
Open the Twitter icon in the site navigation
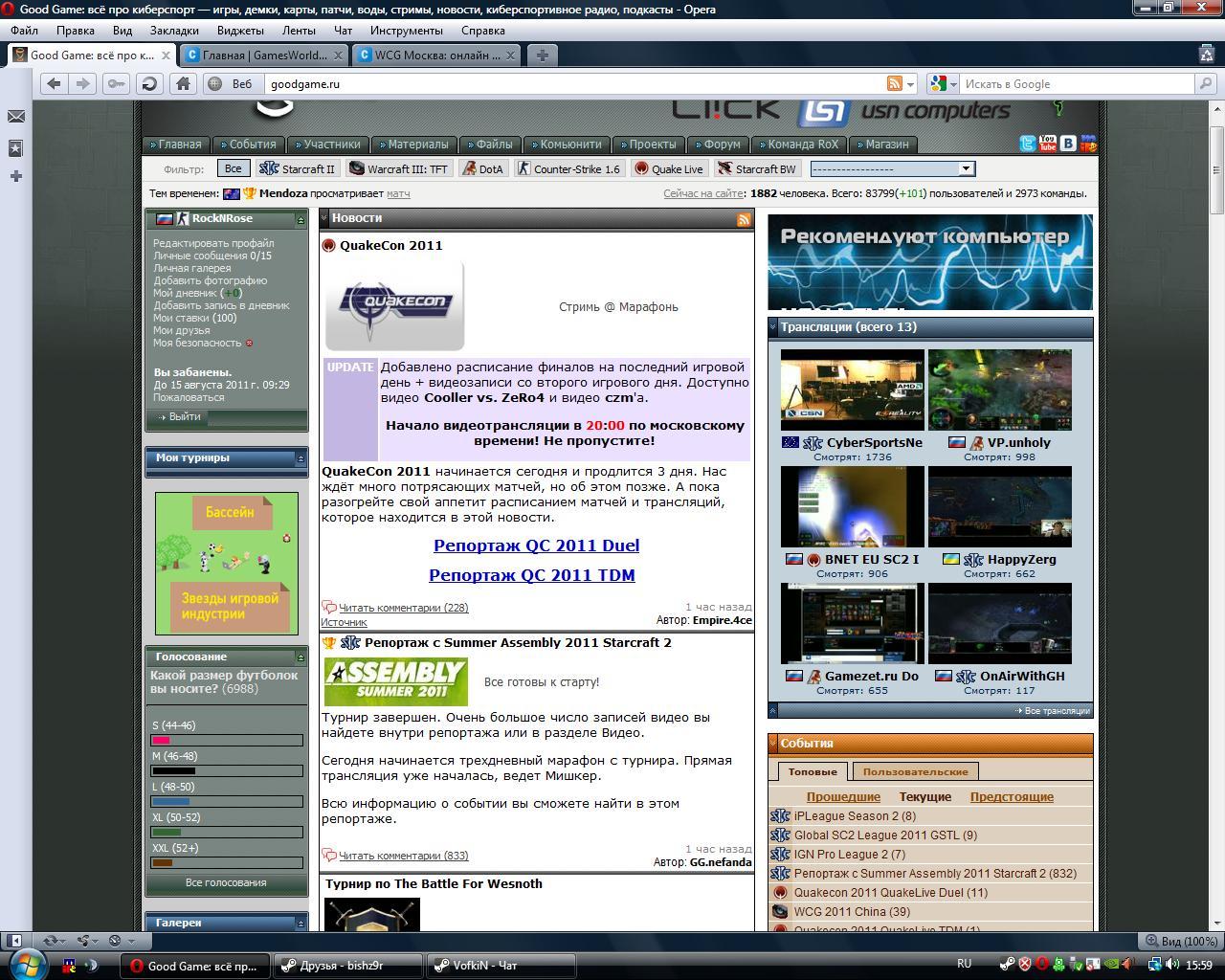[x=1028, y=145]
